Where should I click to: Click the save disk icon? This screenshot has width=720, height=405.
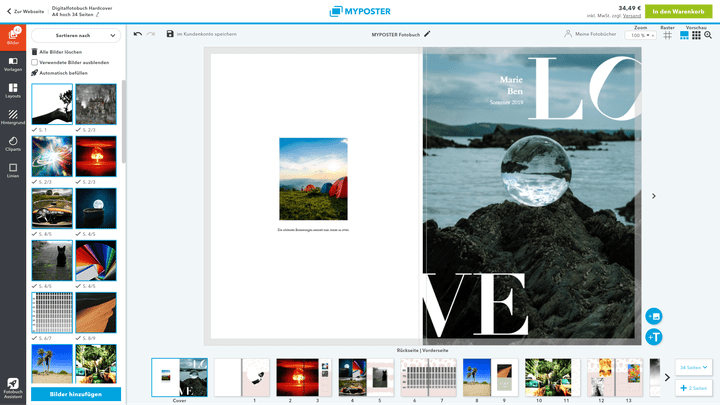coord(170,34)
